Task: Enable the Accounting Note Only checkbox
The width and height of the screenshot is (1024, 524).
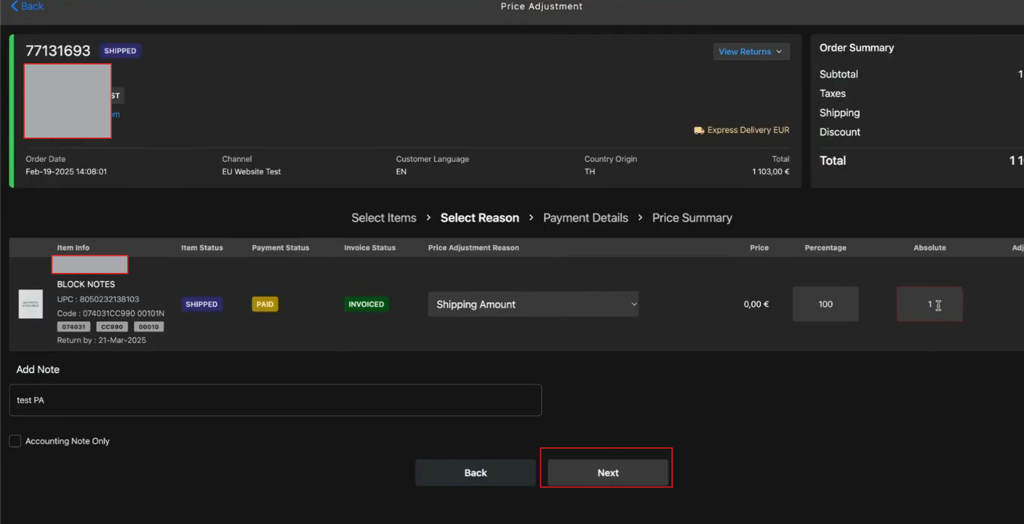Action: coord(15,441)
